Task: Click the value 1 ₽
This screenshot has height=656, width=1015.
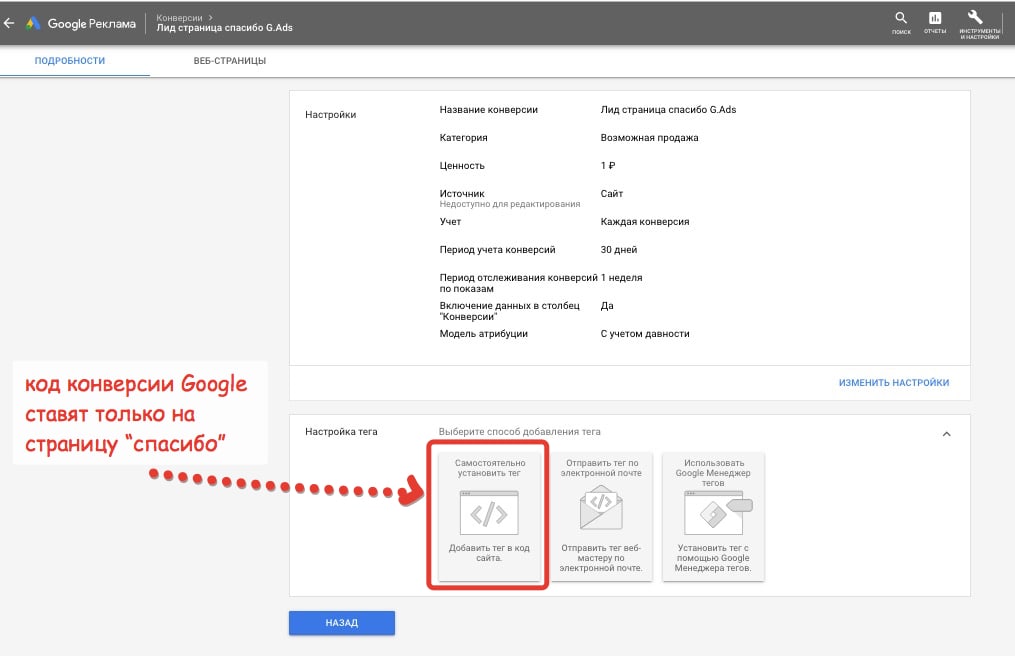Action: 608,166
